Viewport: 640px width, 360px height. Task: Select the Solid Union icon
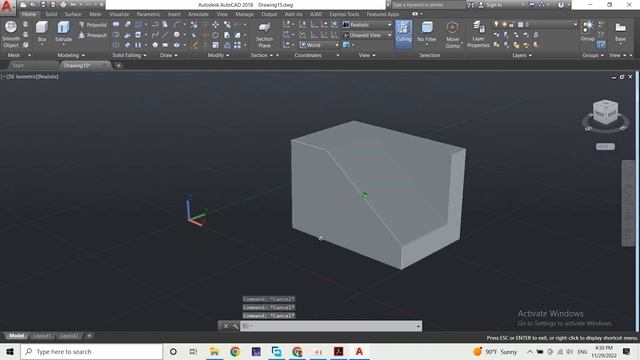pyautogui.click(x=116, y=24)
